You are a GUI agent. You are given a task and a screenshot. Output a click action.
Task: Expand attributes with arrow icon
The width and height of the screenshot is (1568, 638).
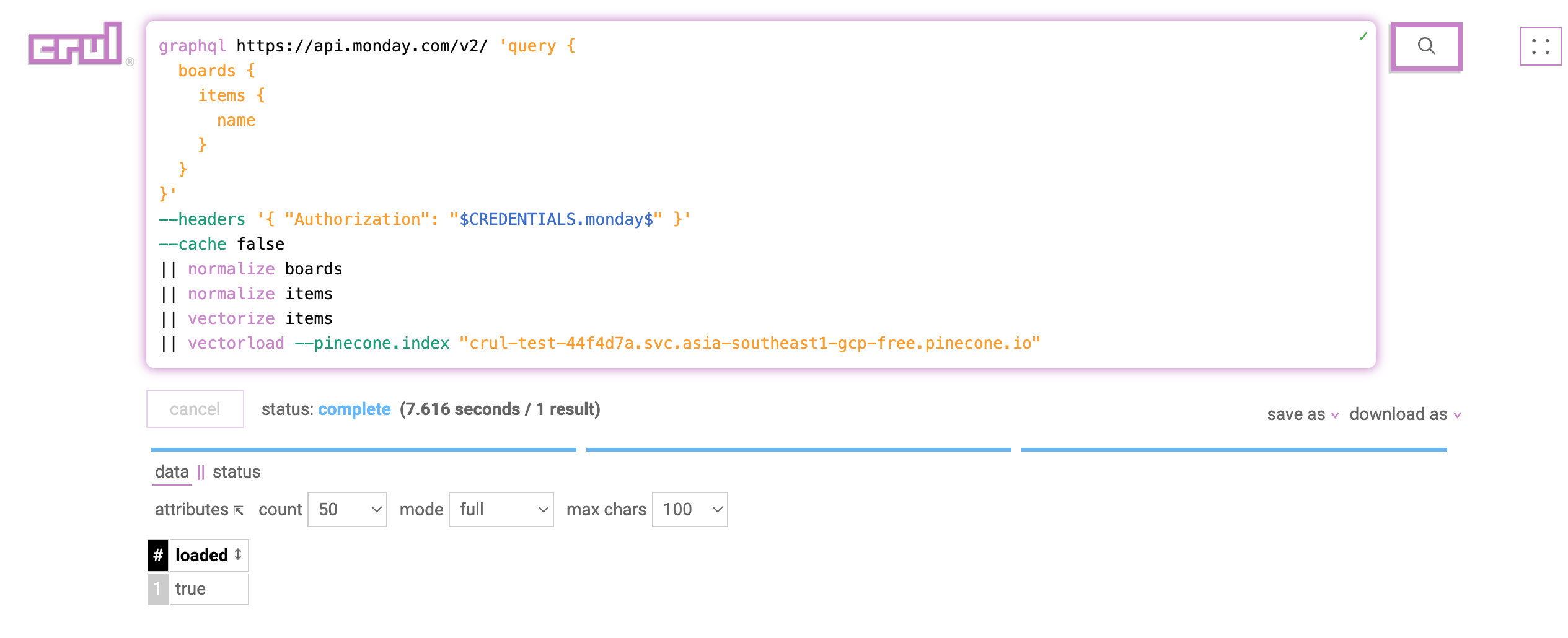pyautogui.click(x=239, y=510)
